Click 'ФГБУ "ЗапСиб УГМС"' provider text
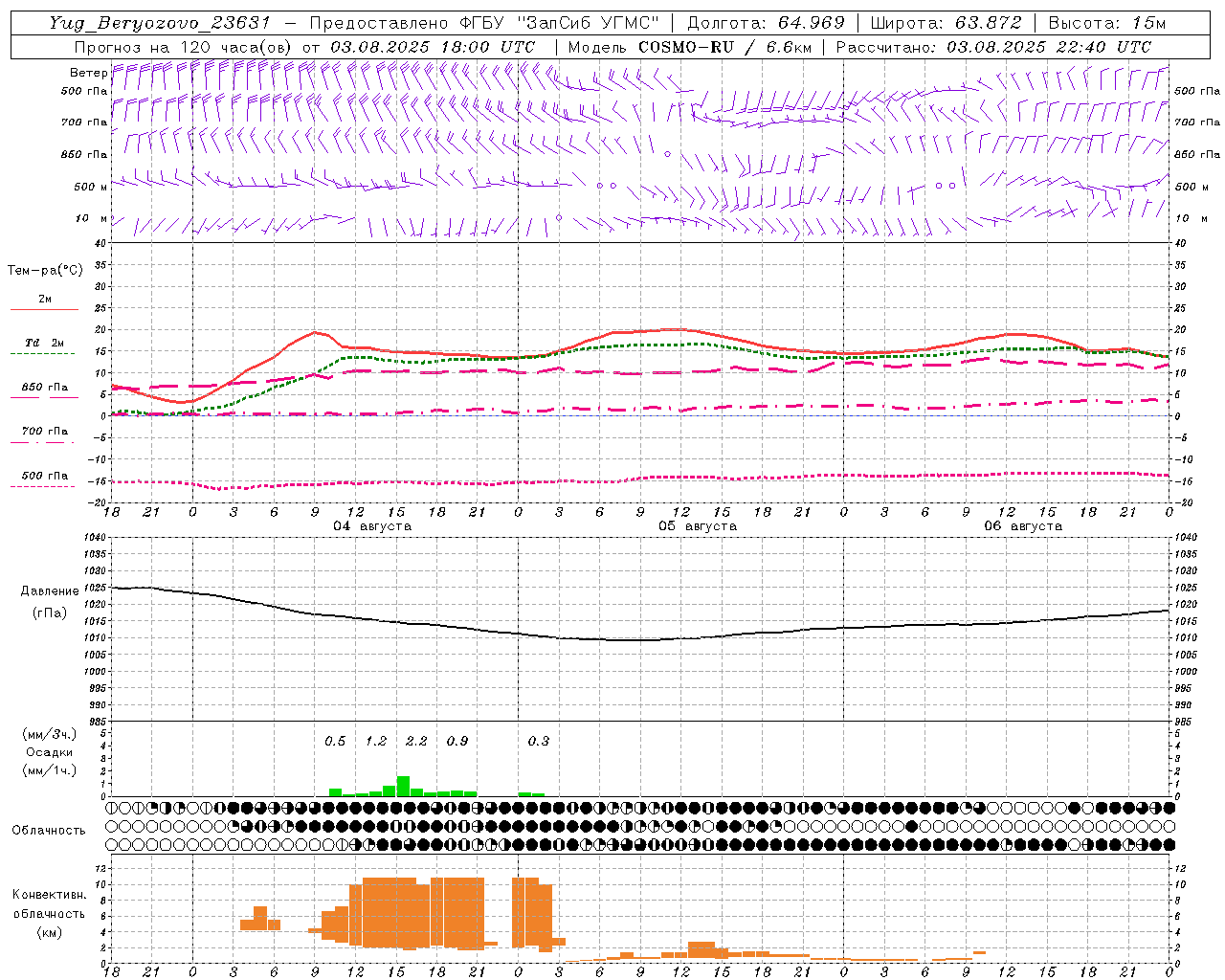Screen dimensions: 1225x980 pyautogui.click(x=561, y=23)
